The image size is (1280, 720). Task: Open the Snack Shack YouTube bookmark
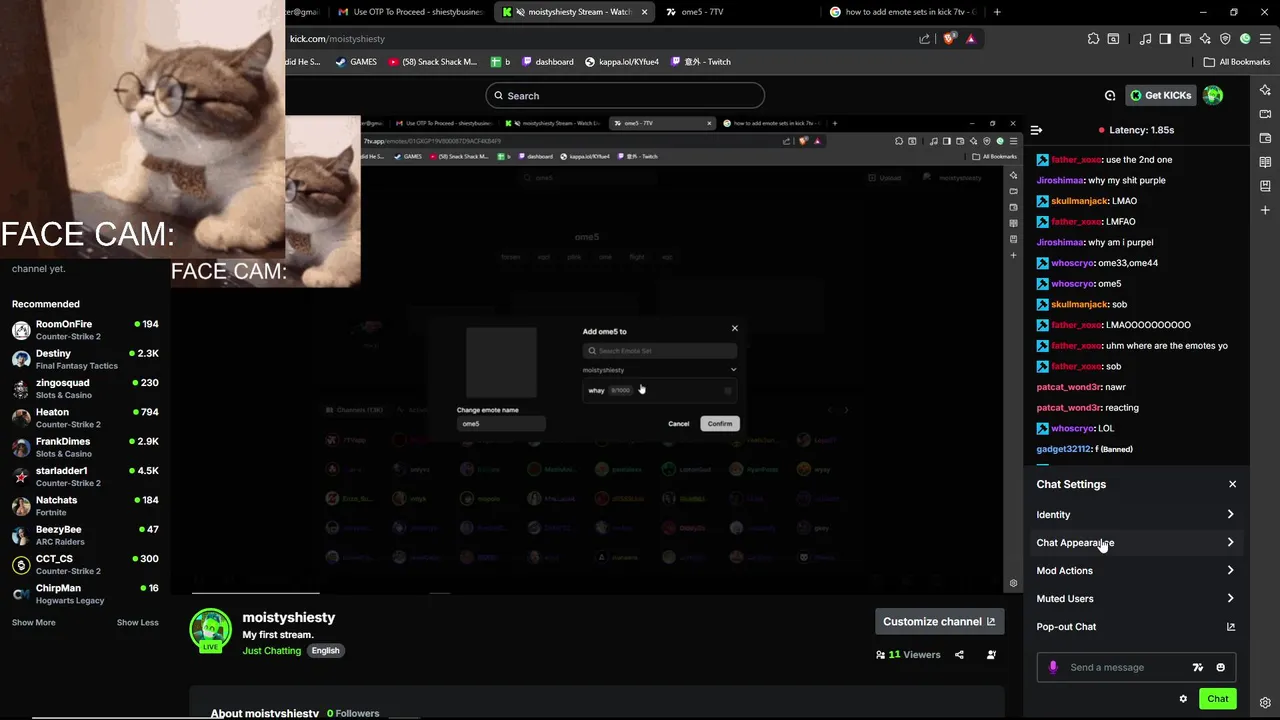pyautogui.click(x=432, y=62)
